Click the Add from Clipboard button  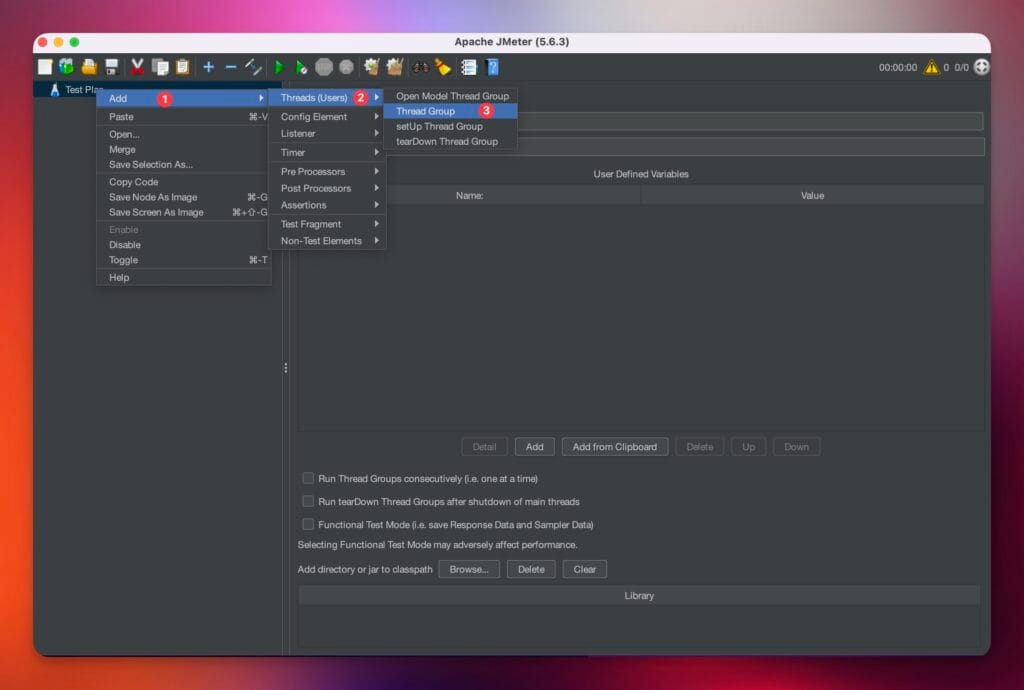pos(615,447)
